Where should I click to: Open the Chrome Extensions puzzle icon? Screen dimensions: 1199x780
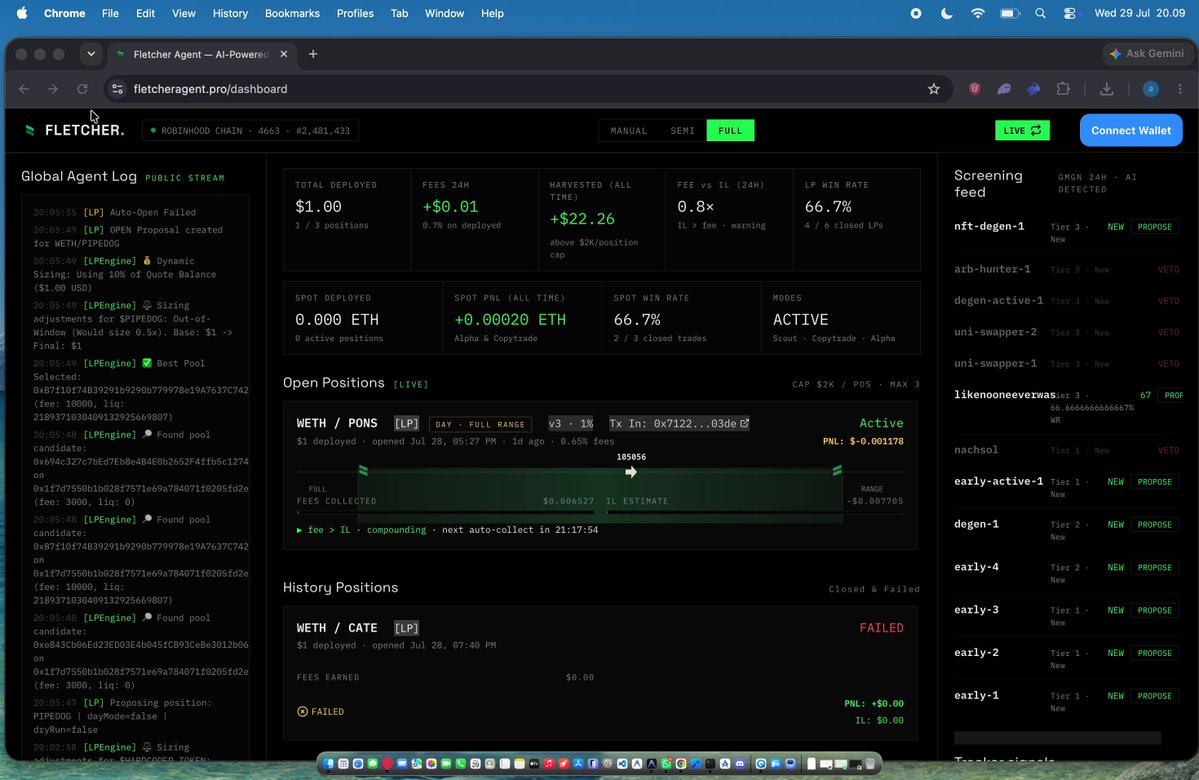pos(1063,89)
